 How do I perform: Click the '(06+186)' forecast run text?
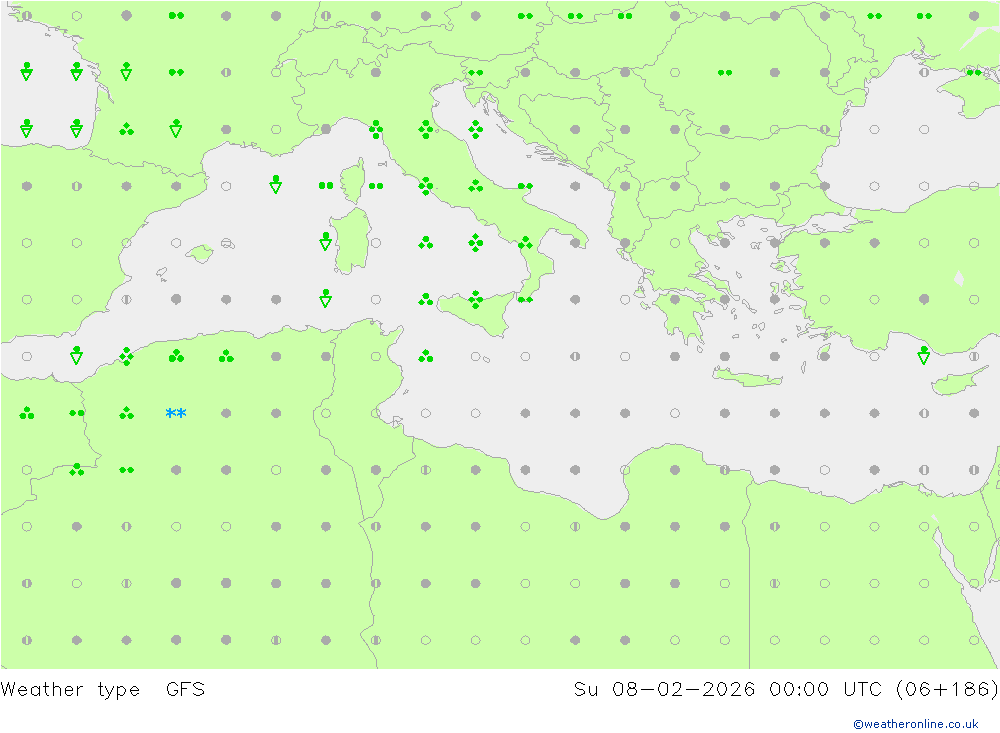947,690
